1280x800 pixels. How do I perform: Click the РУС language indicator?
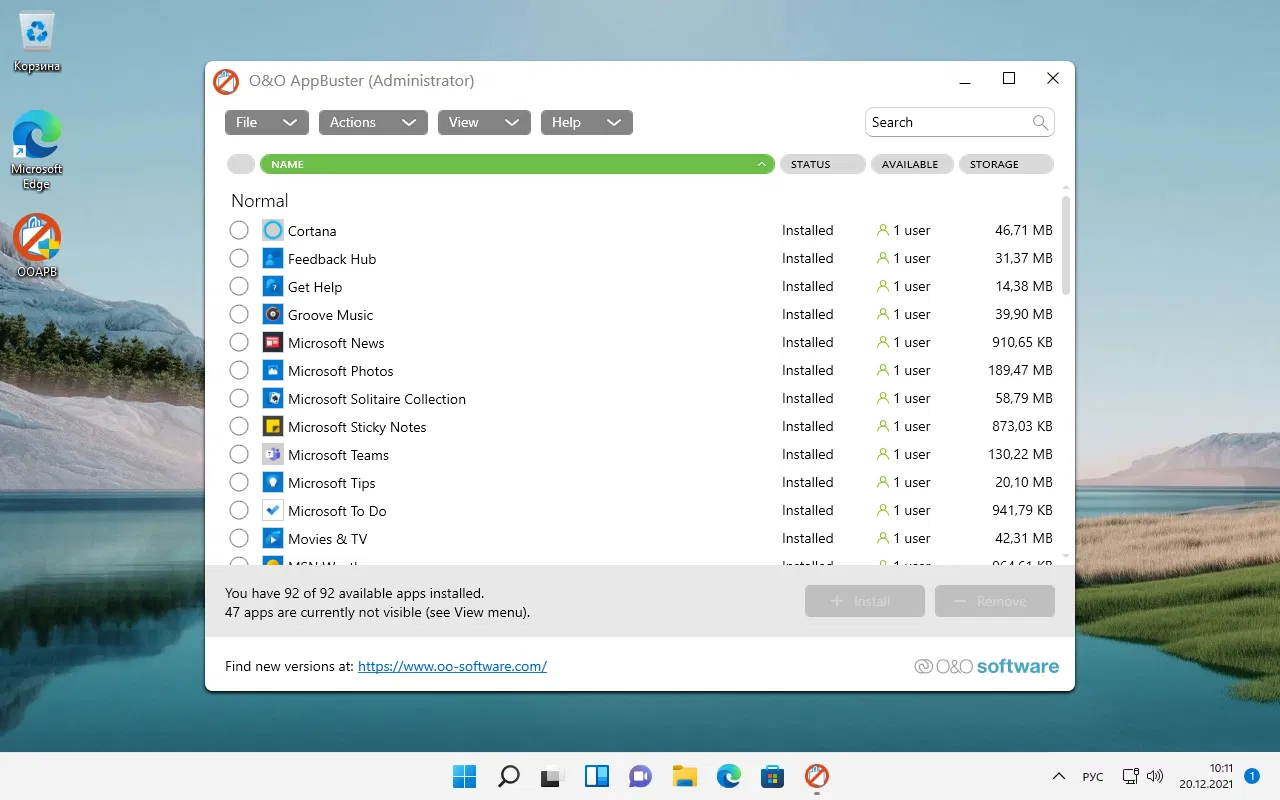tap(1093, 776)
